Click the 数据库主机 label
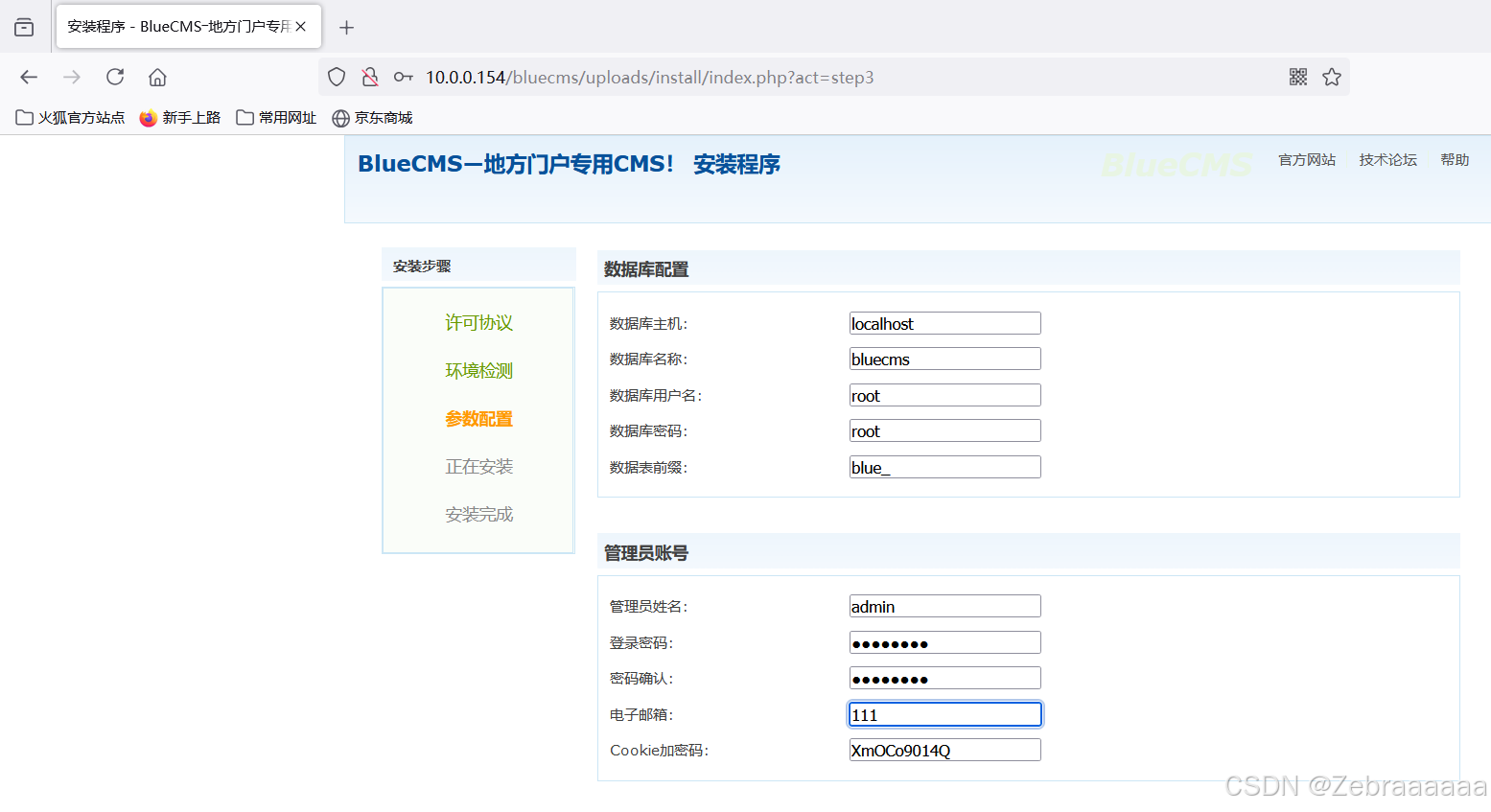 click(648, 324)
